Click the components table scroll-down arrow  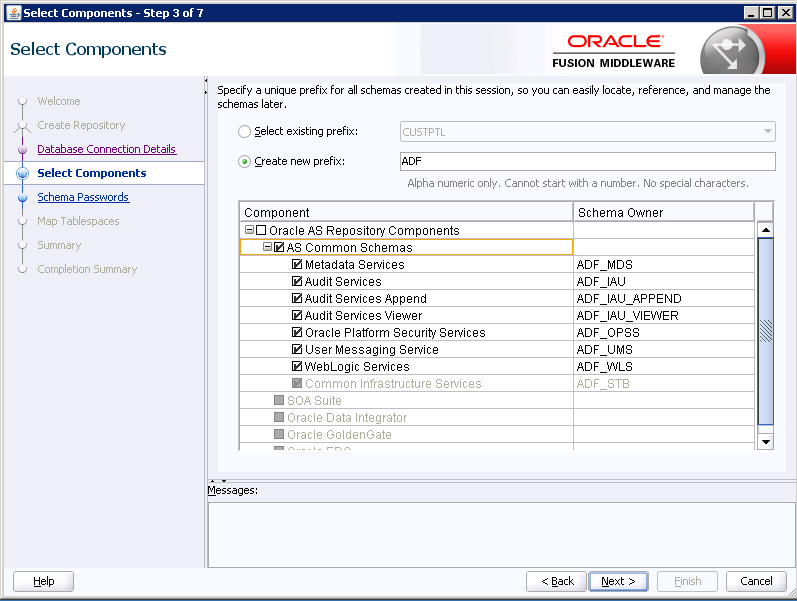click(x=765, y=442)
